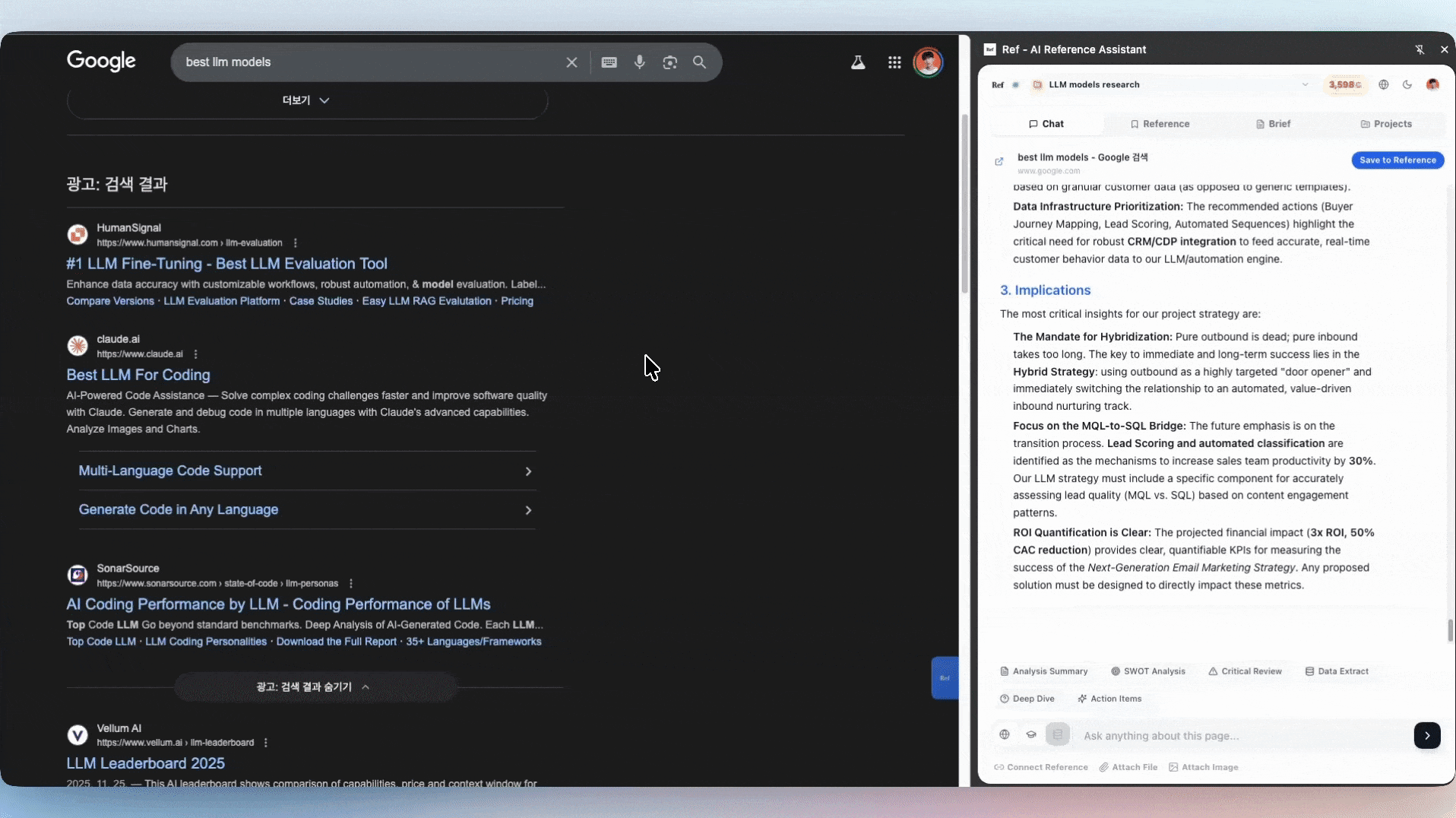Screen dimensions: 1456x818
Task: Send the chat message with the arrow button
Action: click(x=1426, y=735)
